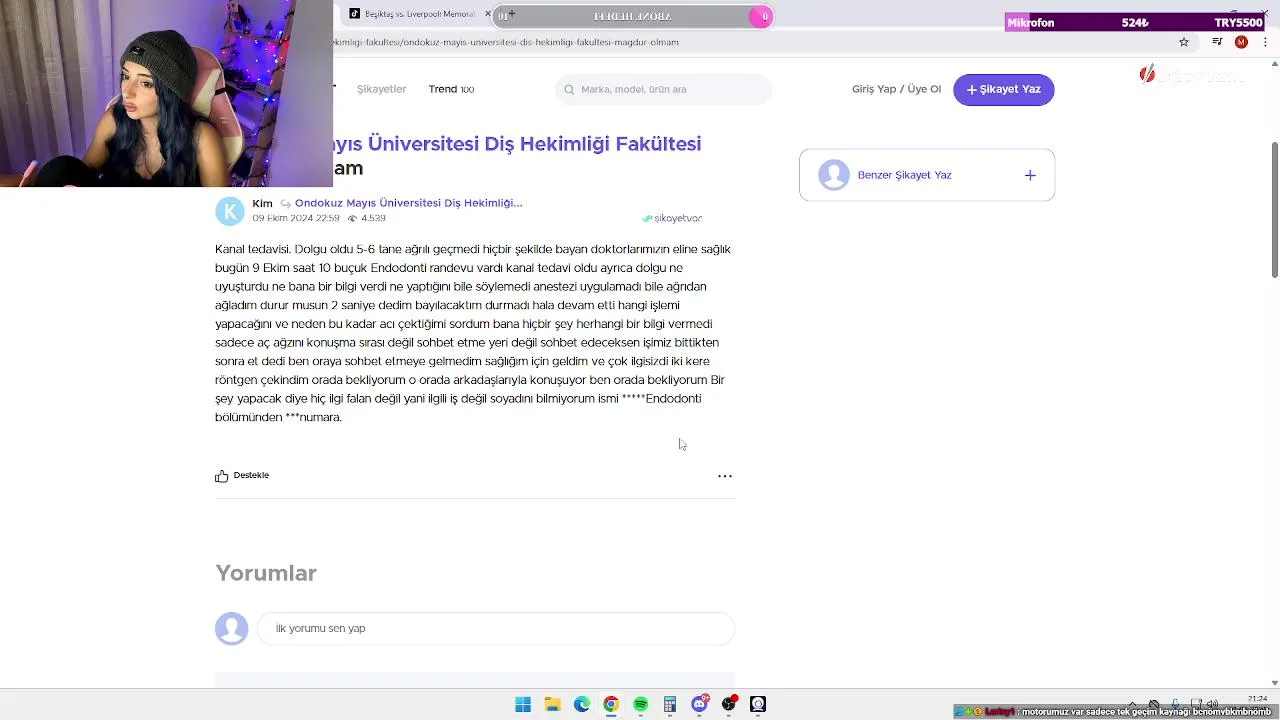The height and width of the screenshot is (720, 1280).
Task: Click the author avatar K
Action: [229, 211]
